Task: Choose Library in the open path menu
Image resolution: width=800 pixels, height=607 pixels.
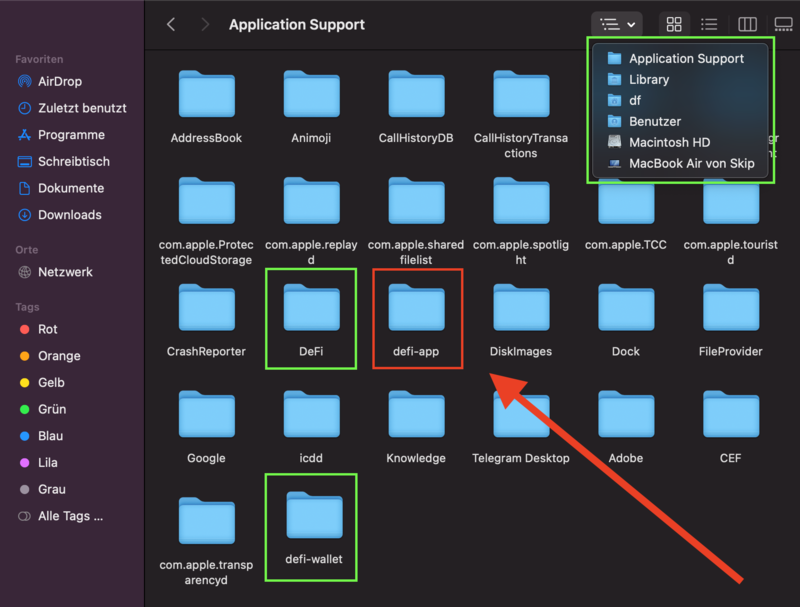Action: 651,79
